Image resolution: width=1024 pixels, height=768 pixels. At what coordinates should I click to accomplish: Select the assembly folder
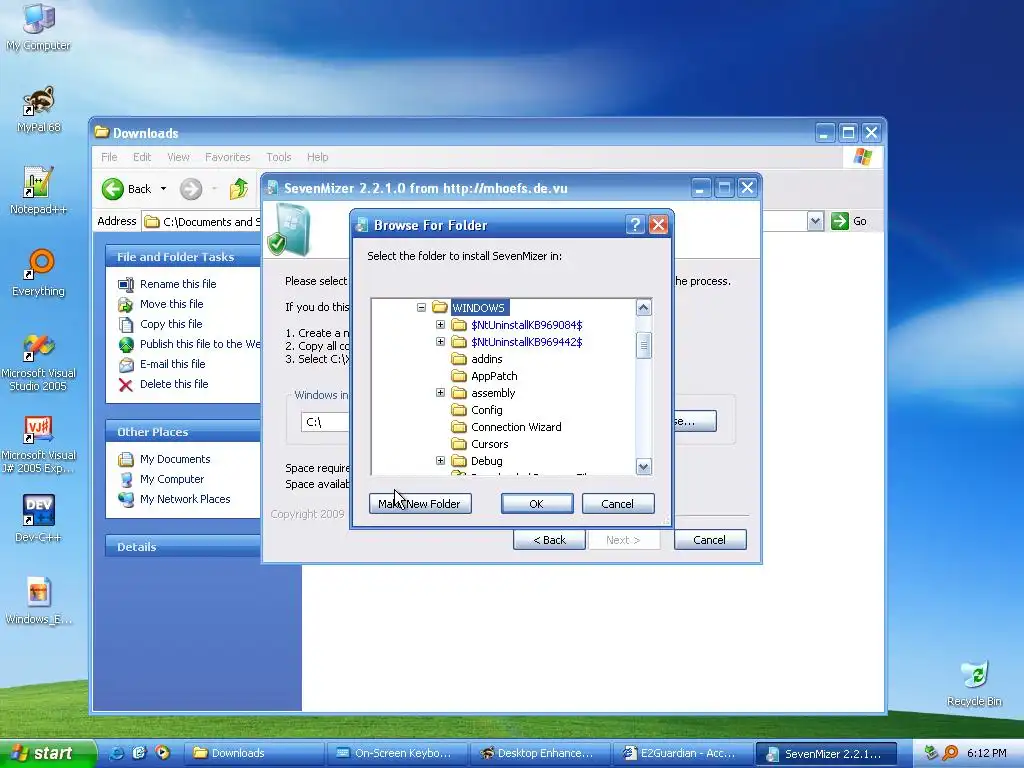[484, 393]
